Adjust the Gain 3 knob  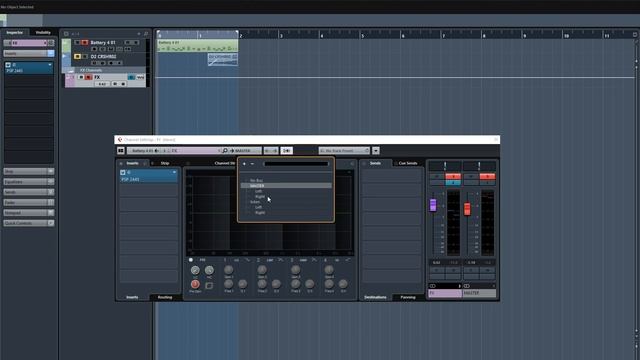point(296,269)
